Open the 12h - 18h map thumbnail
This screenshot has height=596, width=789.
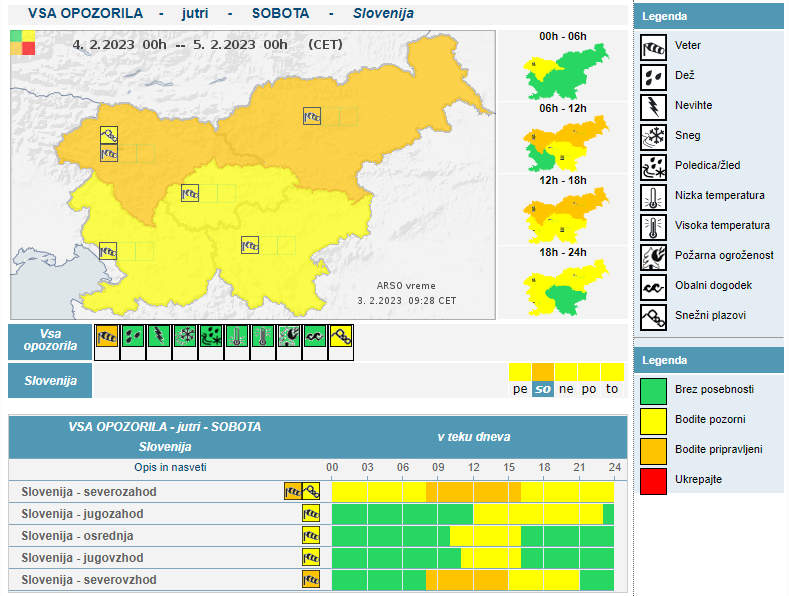point(563,213)
